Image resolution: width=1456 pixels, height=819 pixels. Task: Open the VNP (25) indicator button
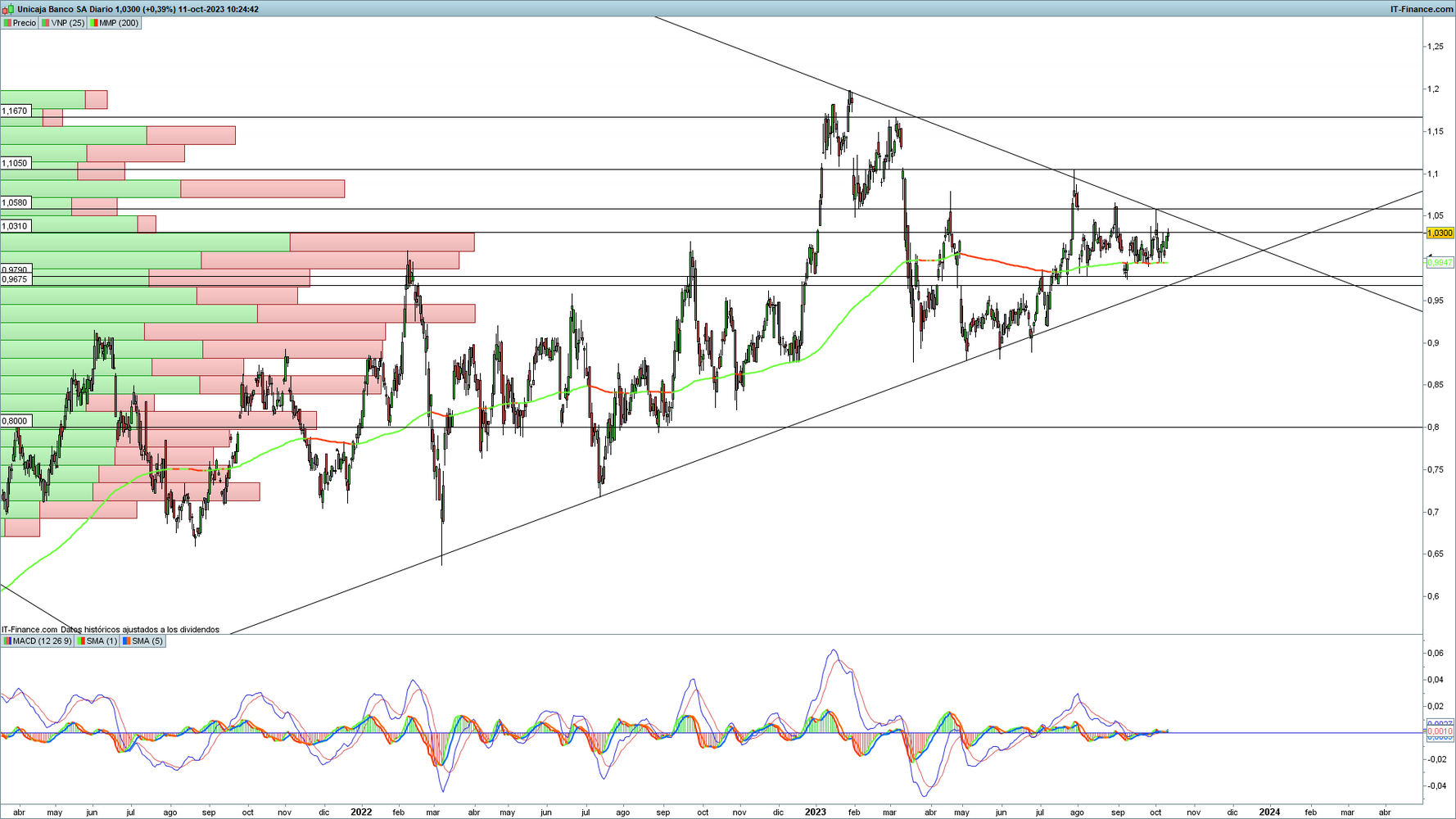(63, 23)
